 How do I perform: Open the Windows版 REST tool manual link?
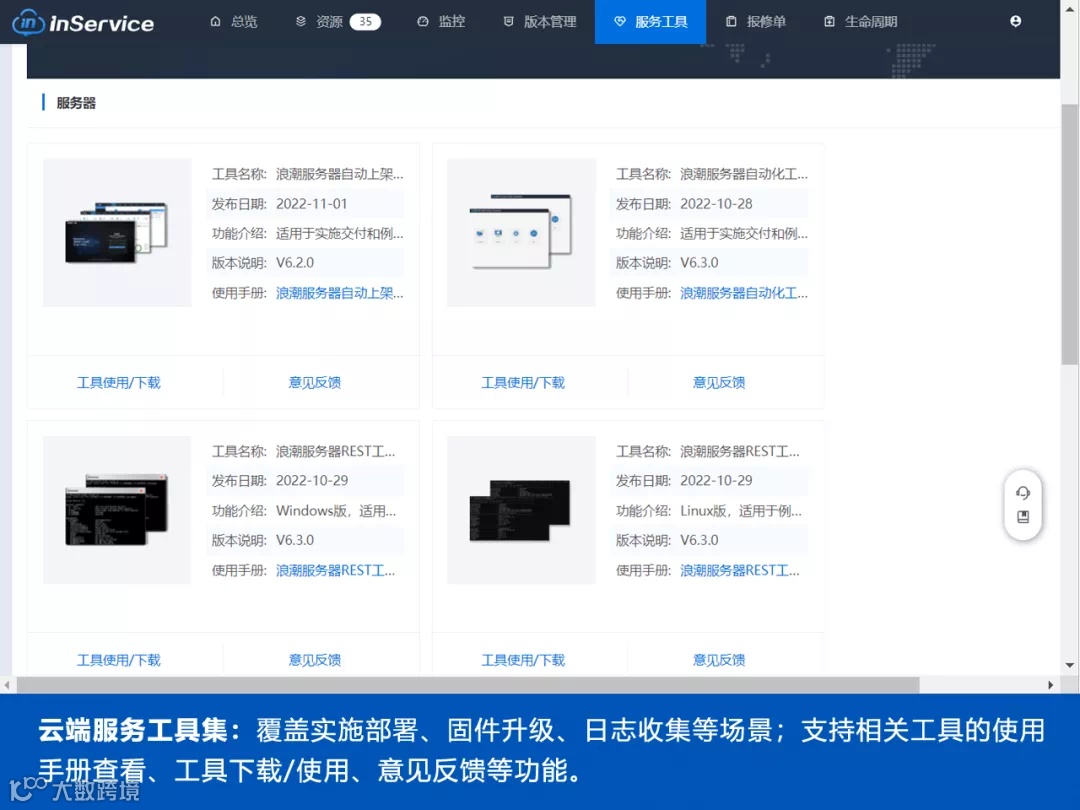[335, 570]
